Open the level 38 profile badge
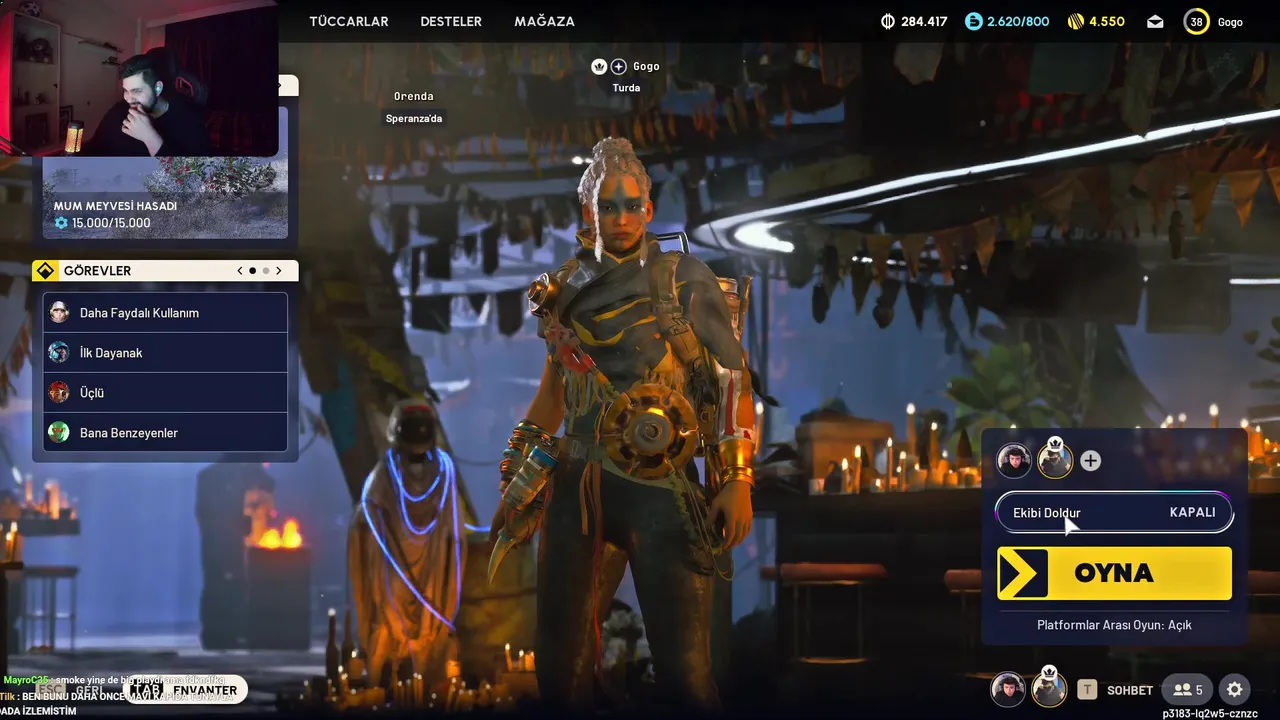The width and height of the screenshot is (1280, 720). [1196, 21]
